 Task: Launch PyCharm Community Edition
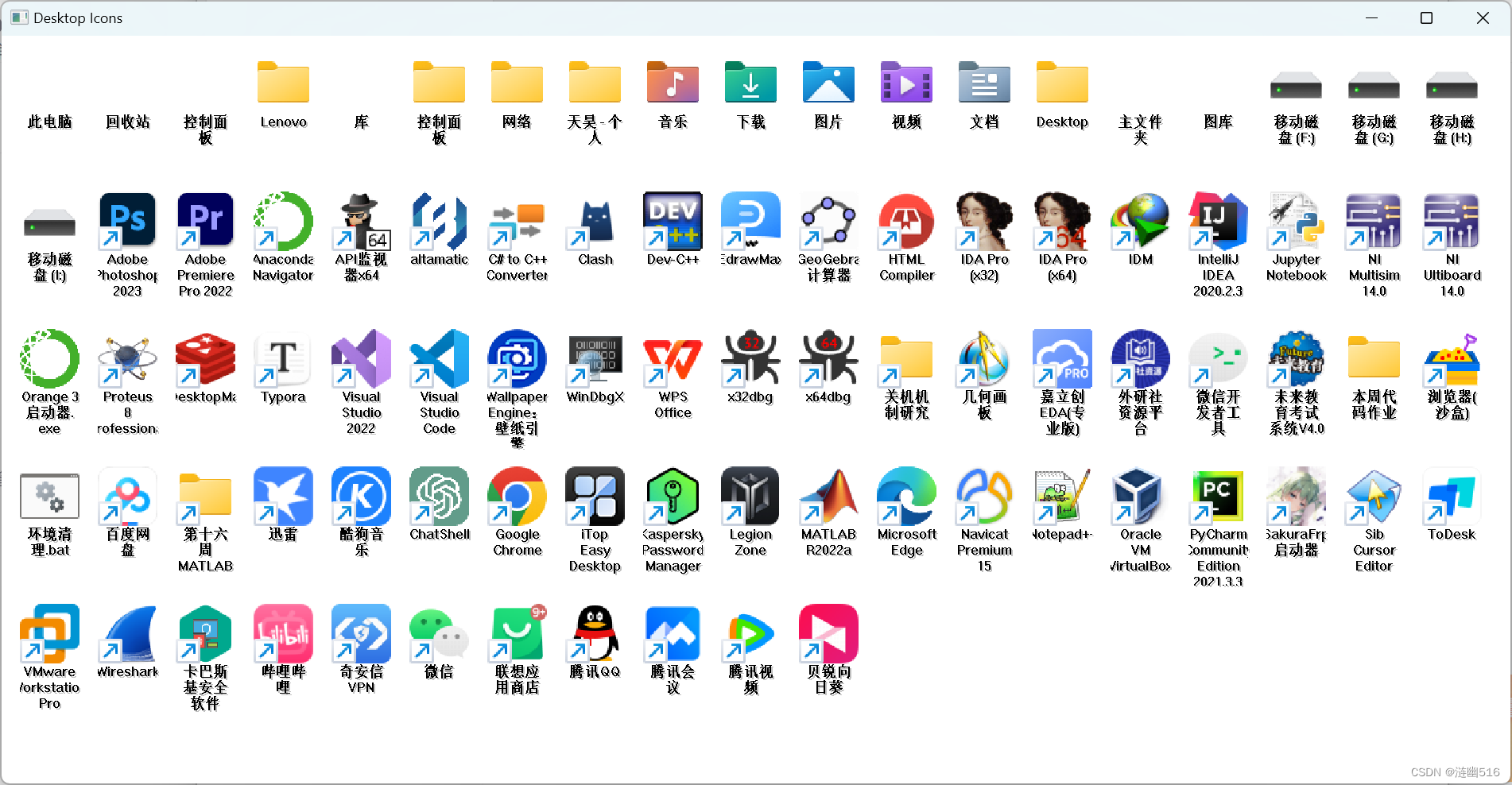1218,496
